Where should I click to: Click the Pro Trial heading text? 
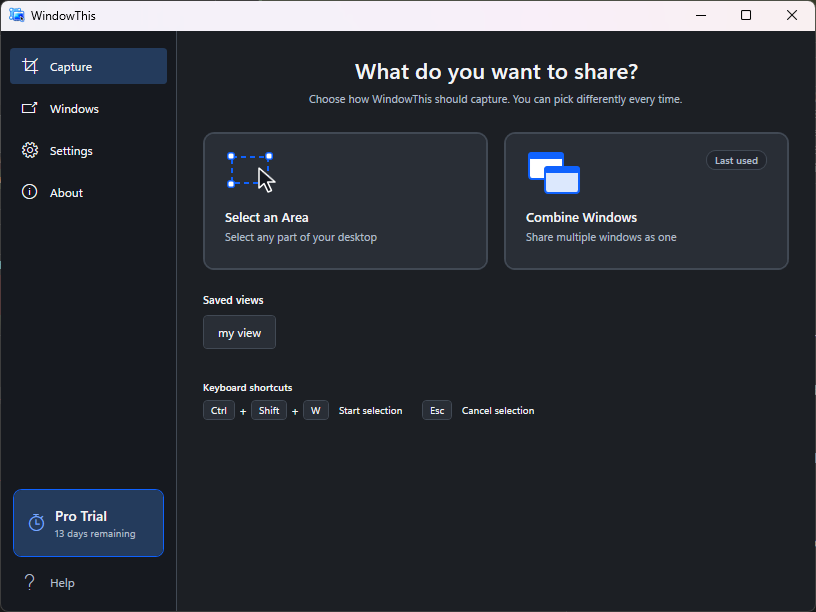click(81, 516)
